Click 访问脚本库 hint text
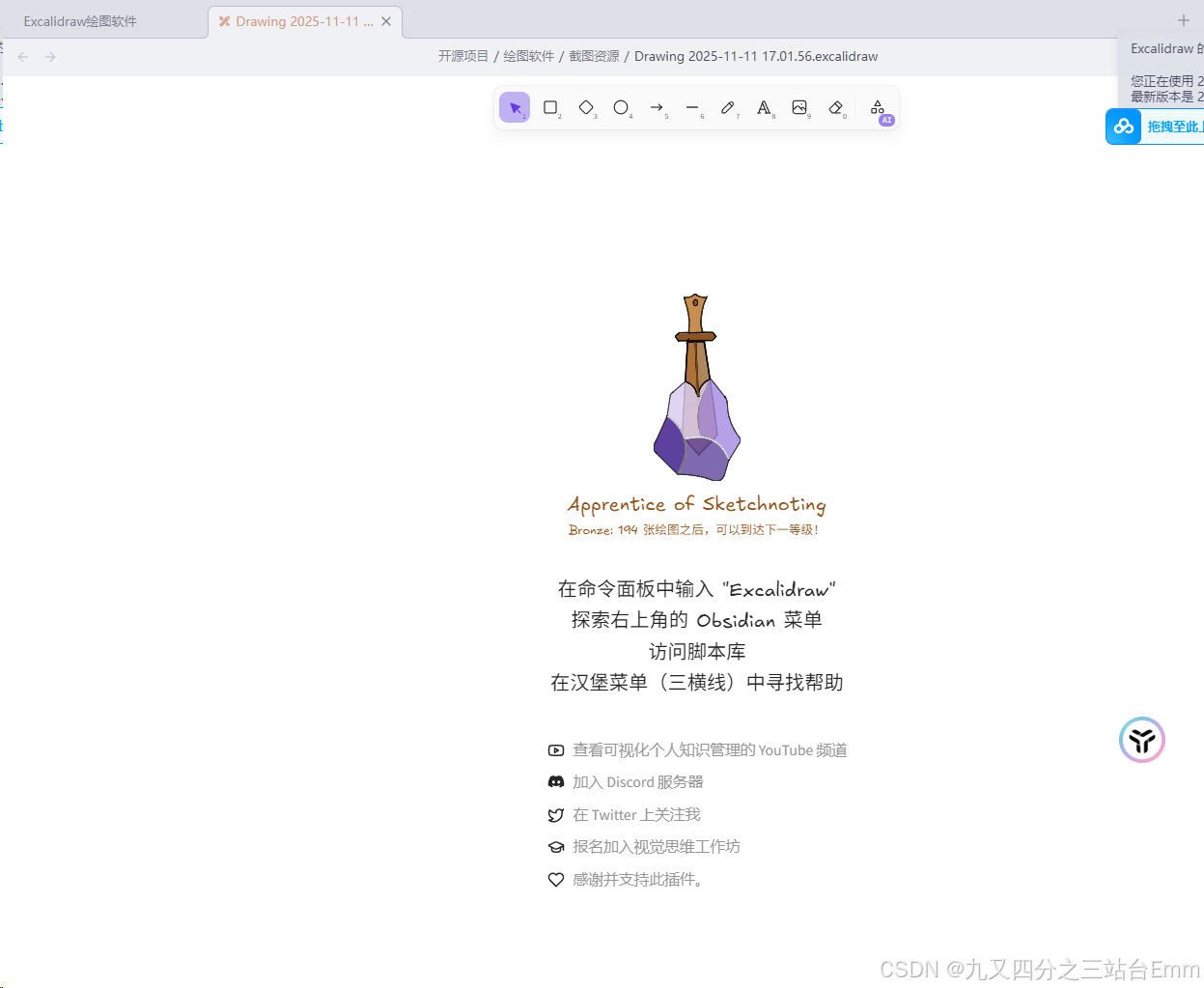The image size is (1204, 988). (696, 652)
